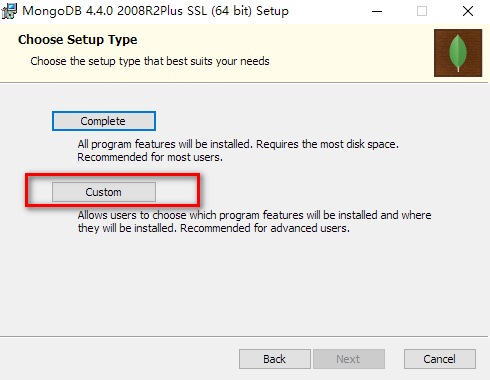Click the MongoDB green leaf logo
This screenshot has width=490, height=380.
[458, 53]
